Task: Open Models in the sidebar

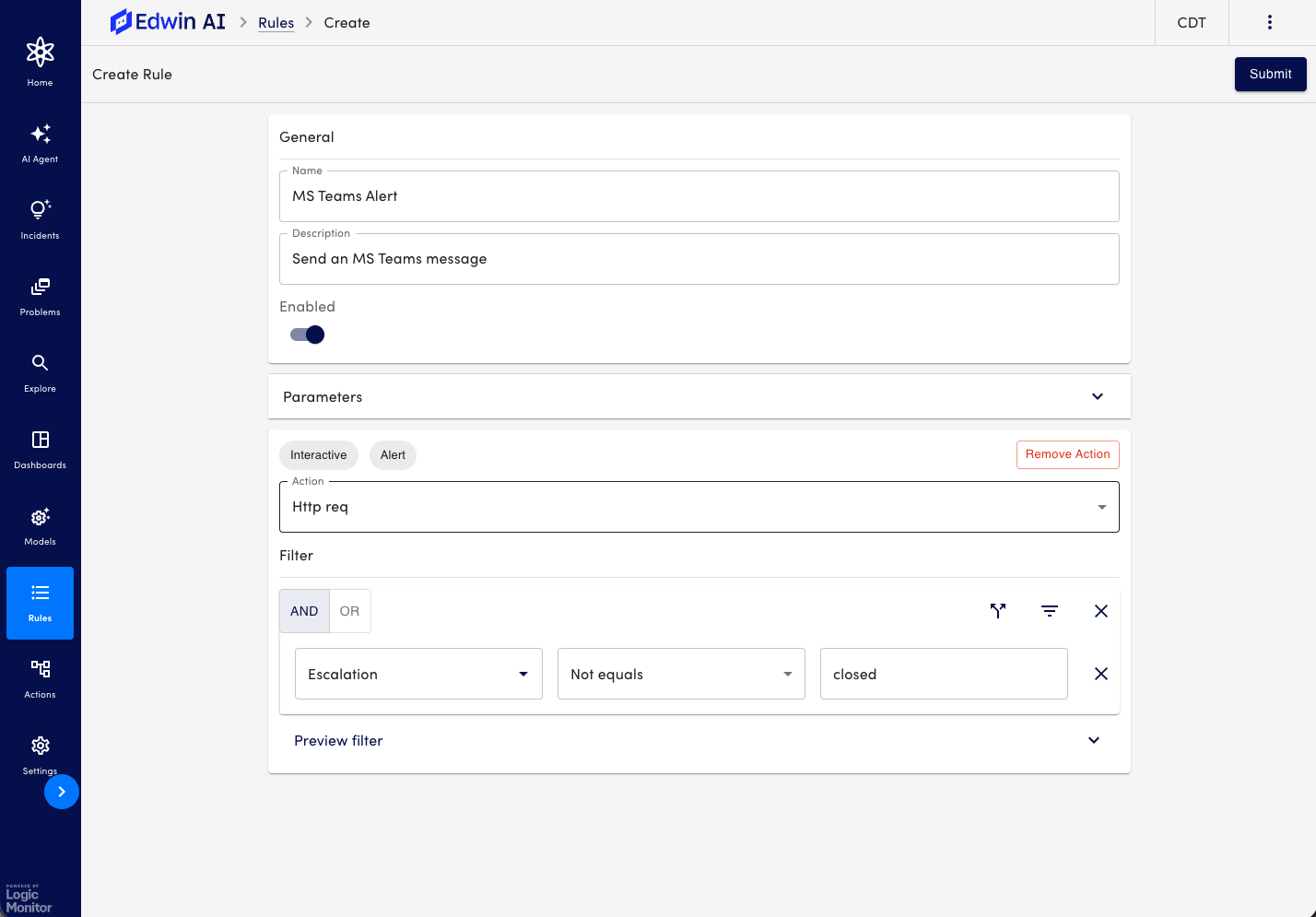Action: point(40,526)
